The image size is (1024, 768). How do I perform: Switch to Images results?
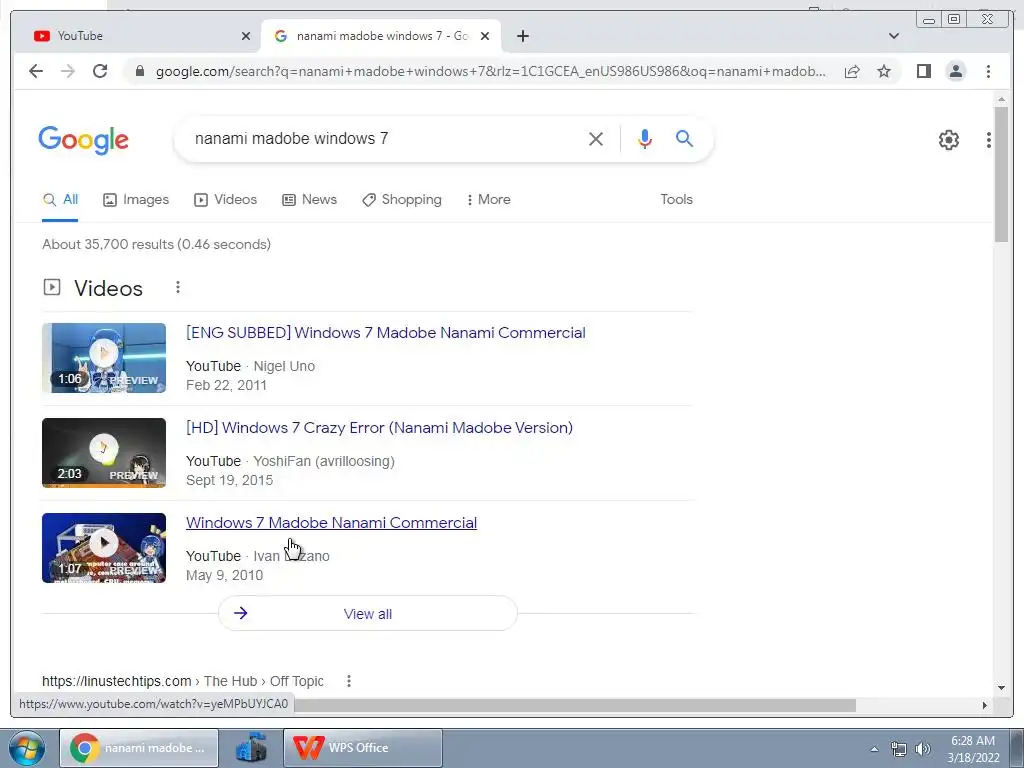pos(136,200)
